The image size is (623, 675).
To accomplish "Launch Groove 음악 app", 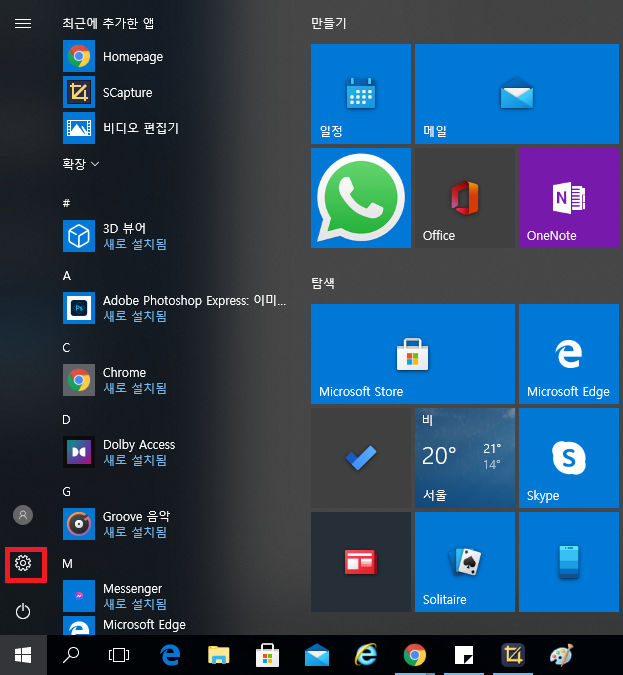I will pyautogui.click(x=116, y=524).
